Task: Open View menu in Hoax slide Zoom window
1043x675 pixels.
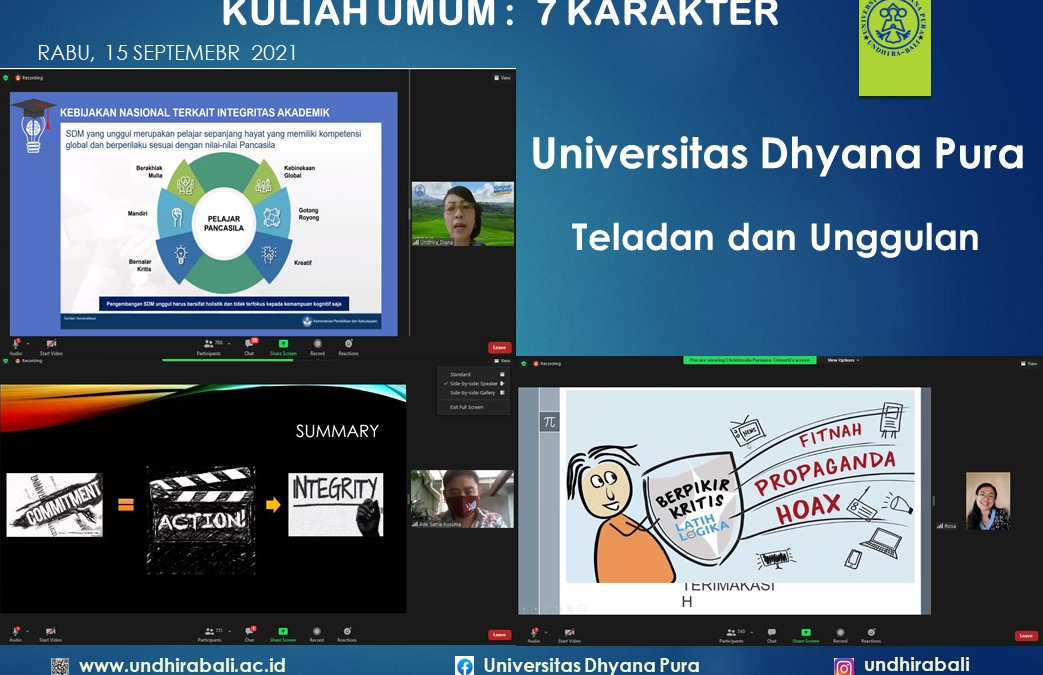Action: point(1029,364)
